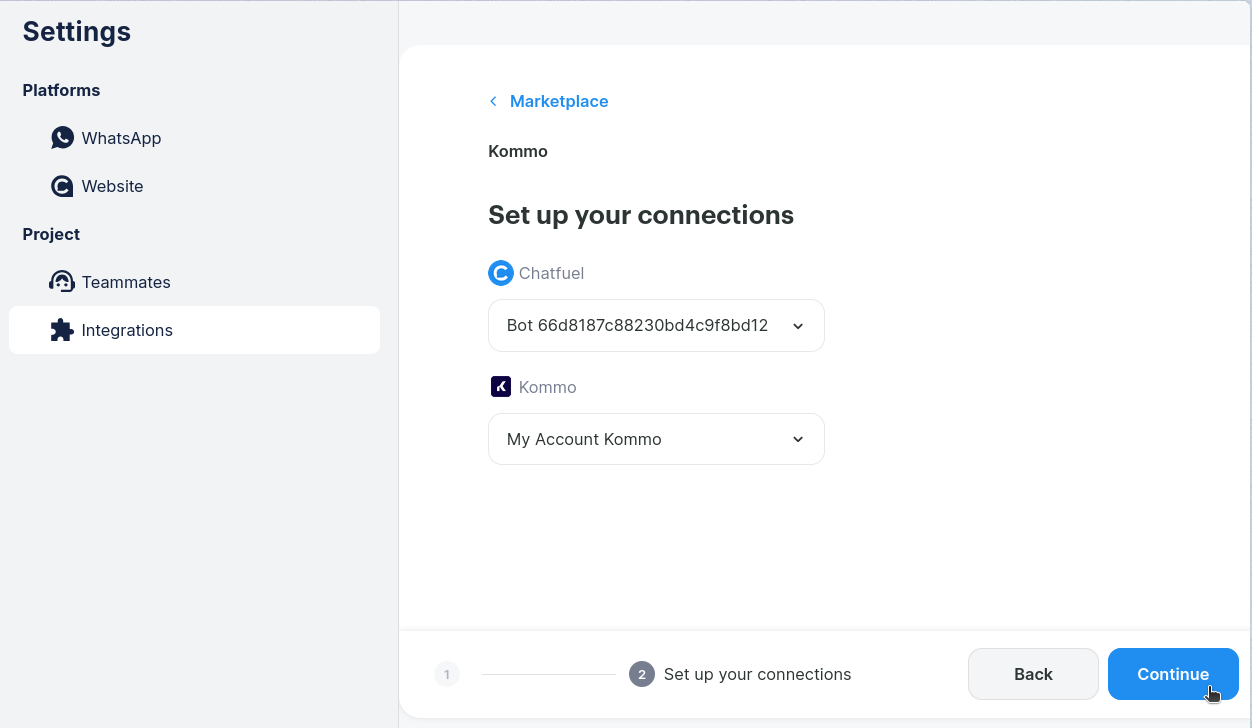Image resolution: width=1252 pixels, height=728 pixels.
Task: Click the WhatsApp logo icon
Action: pyautogui.click(x=62, y=138)
